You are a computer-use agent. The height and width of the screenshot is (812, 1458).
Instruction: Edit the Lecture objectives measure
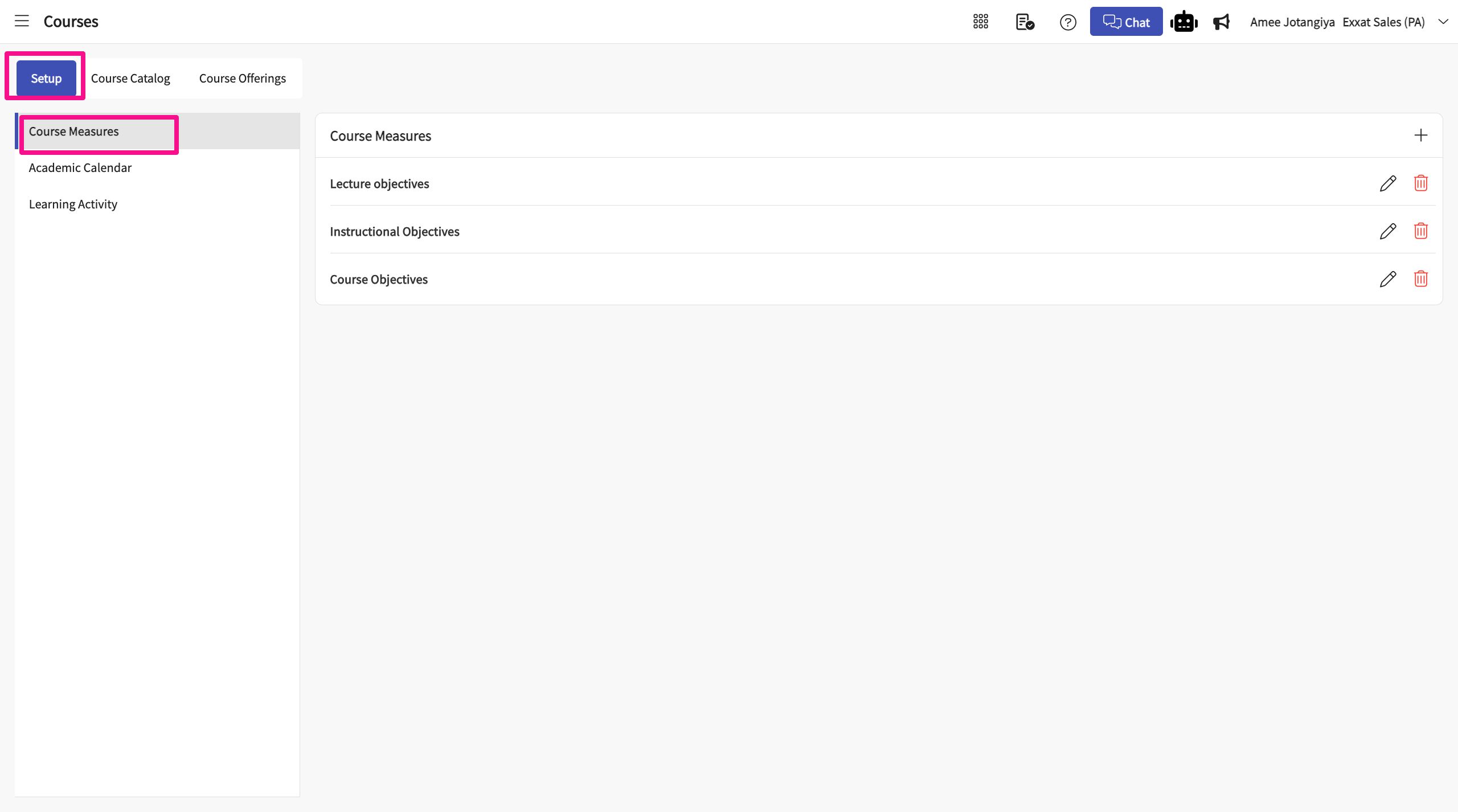[1387, 183]
